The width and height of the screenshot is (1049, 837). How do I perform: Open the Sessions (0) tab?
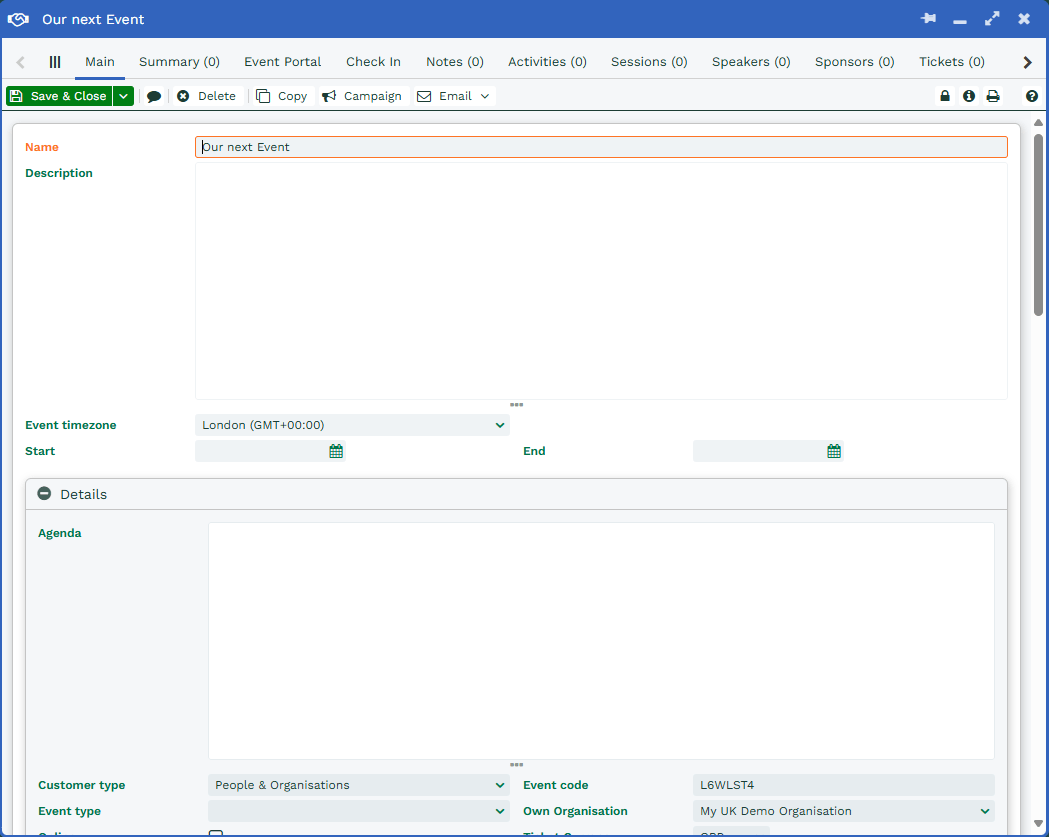pos(649,62)
